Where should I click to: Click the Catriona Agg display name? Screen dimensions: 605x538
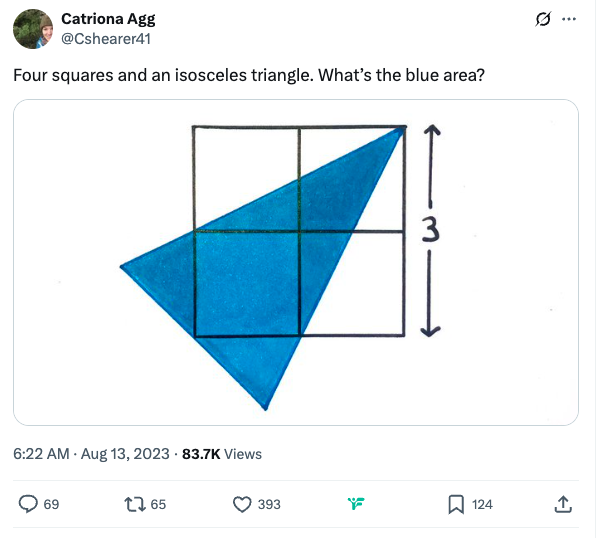[x=108, y=19]
